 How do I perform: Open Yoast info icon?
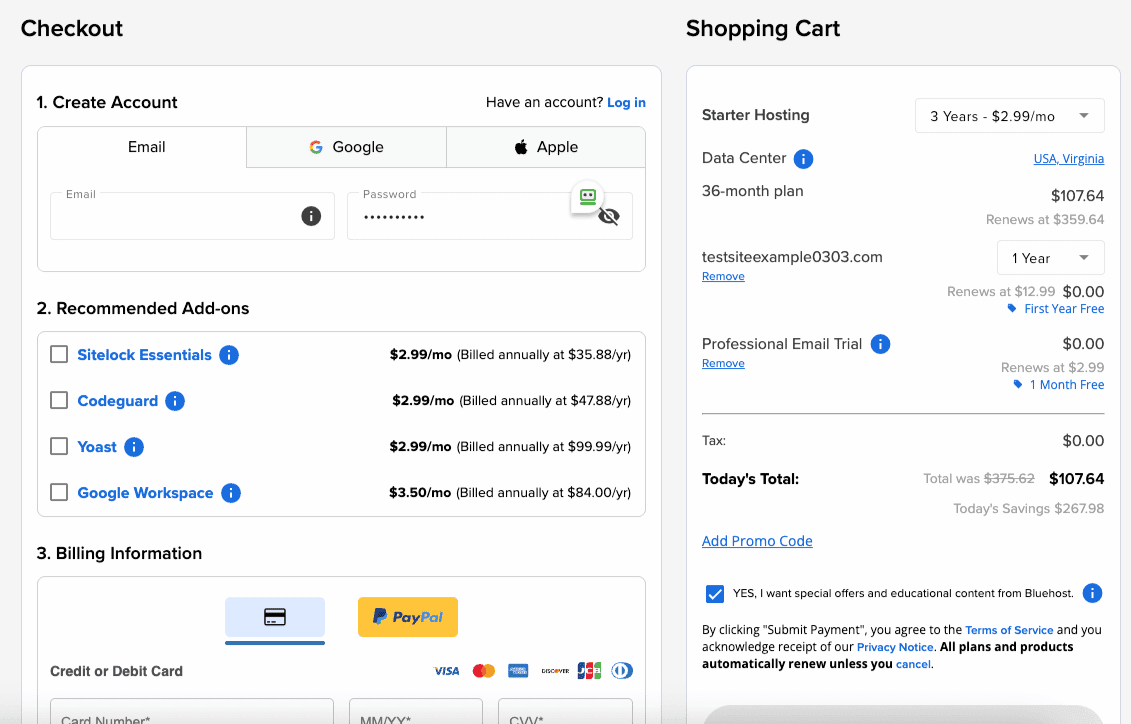tap(133, 447)
